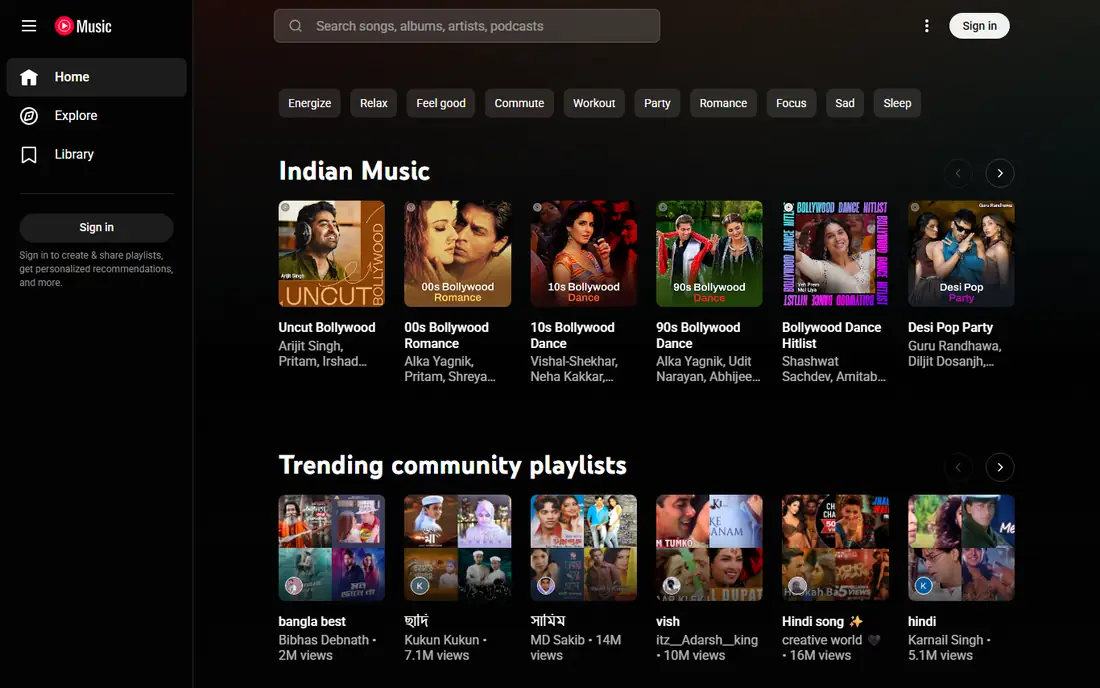Viewport: 1100px width, 688px height.
Task: Open the hindi playlist by Karnail Singh thumbnail
Action: (x=961, y=548)
